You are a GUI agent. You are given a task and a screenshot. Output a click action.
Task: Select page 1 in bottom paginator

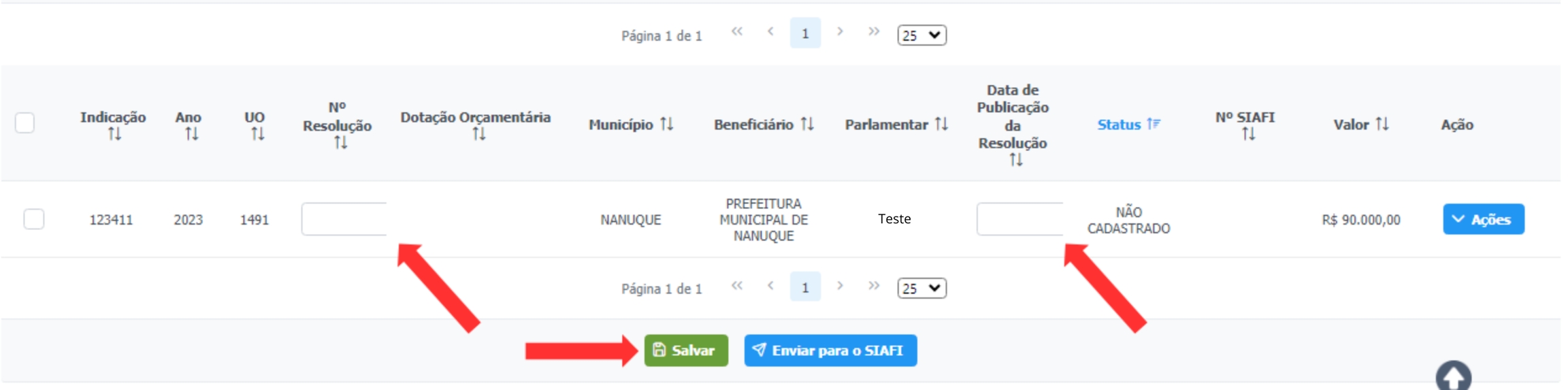point(805,287)
